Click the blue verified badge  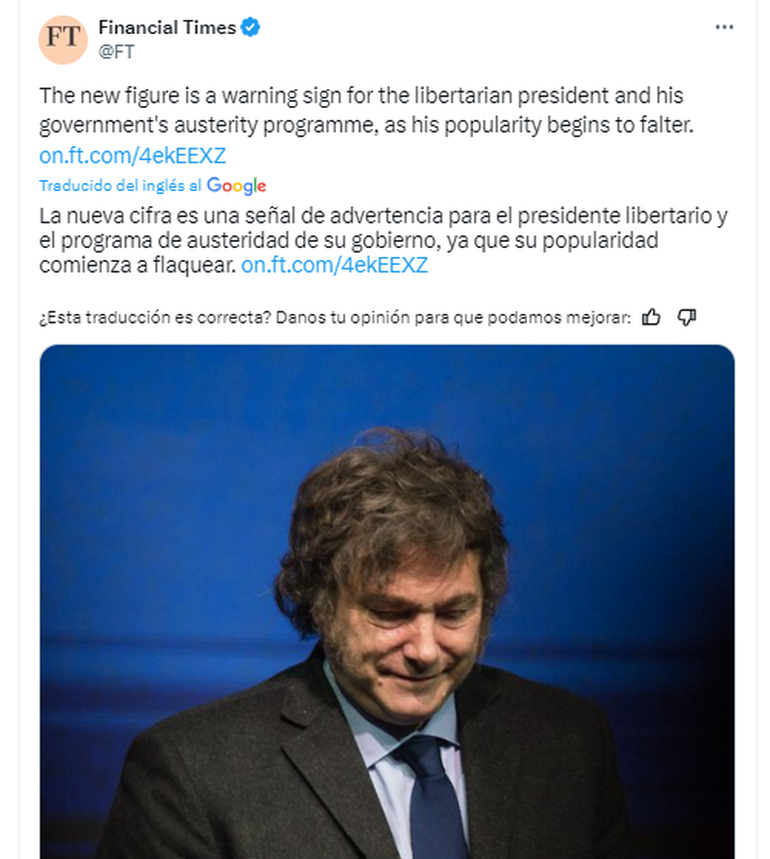(x=251, y=28)
